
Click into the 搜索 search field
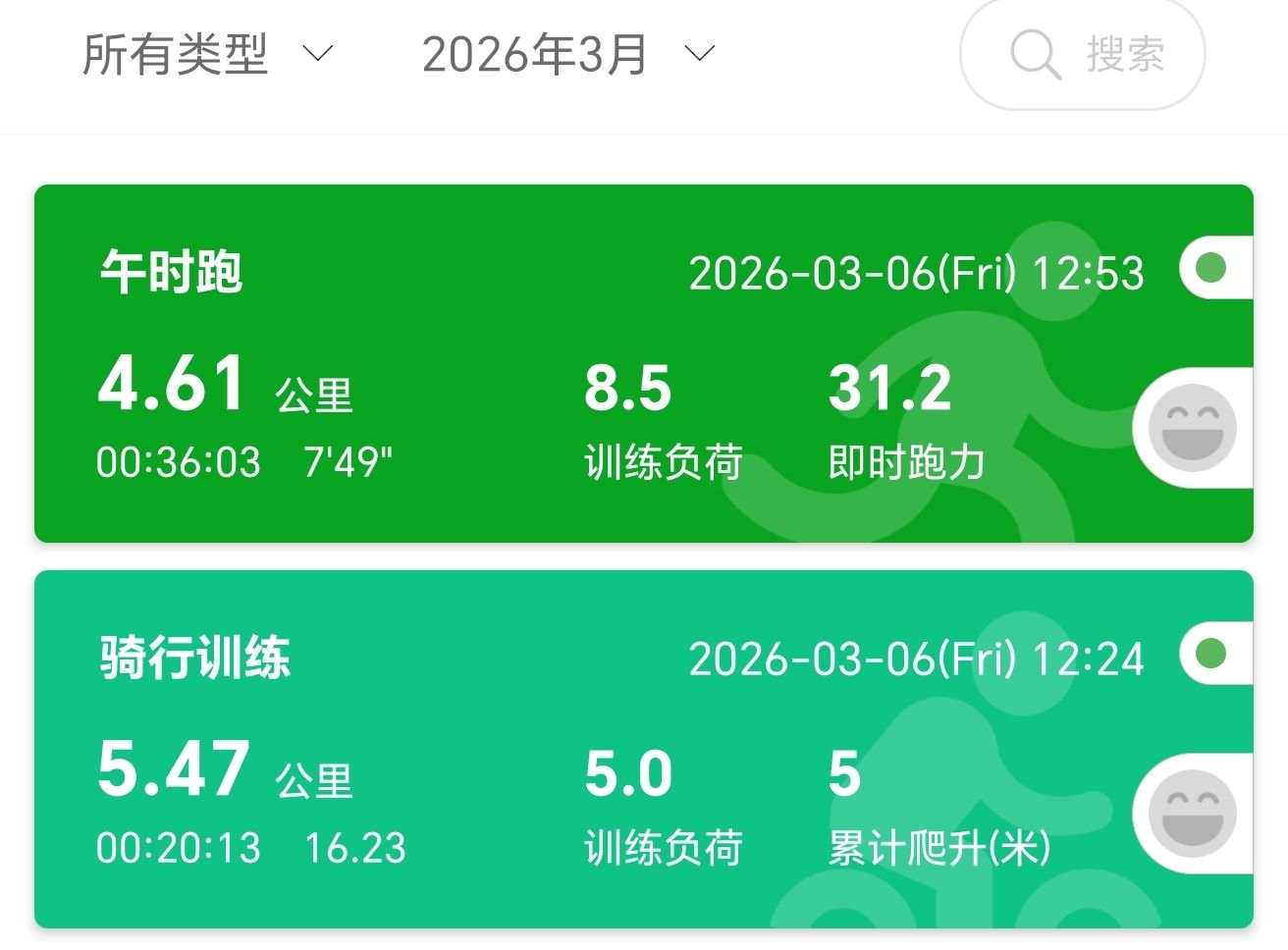click(1082, 54)
